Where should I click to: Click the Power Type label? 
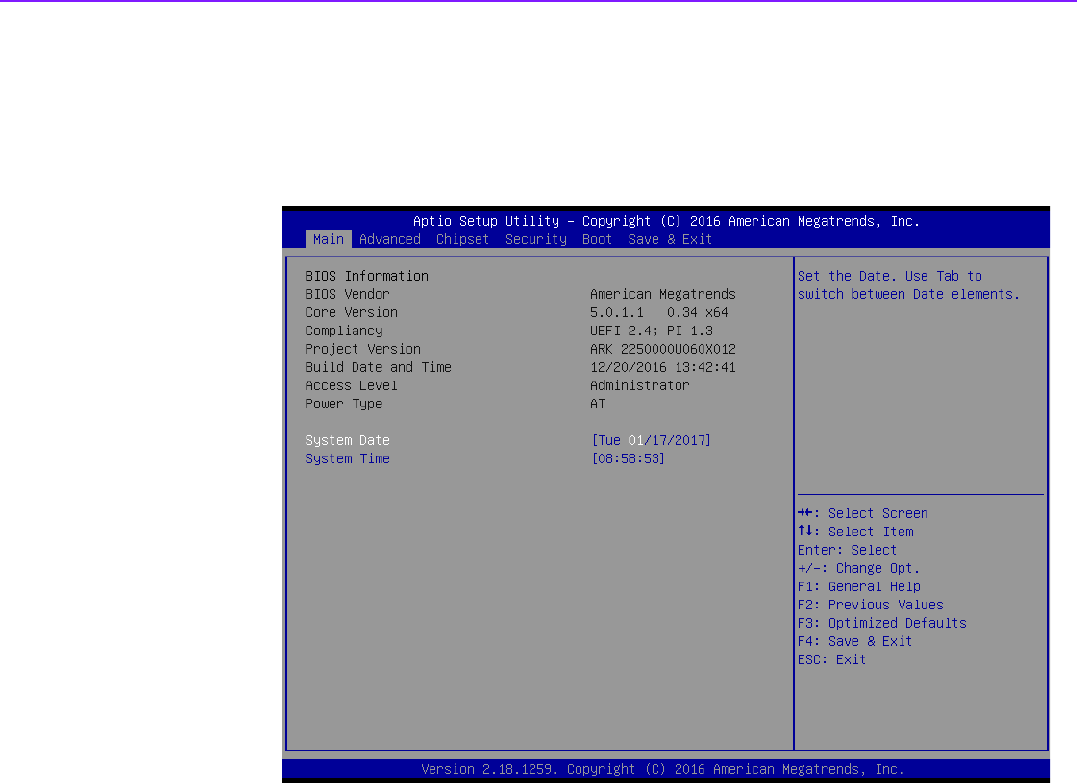pyautogui.click(x=344, y=404)
